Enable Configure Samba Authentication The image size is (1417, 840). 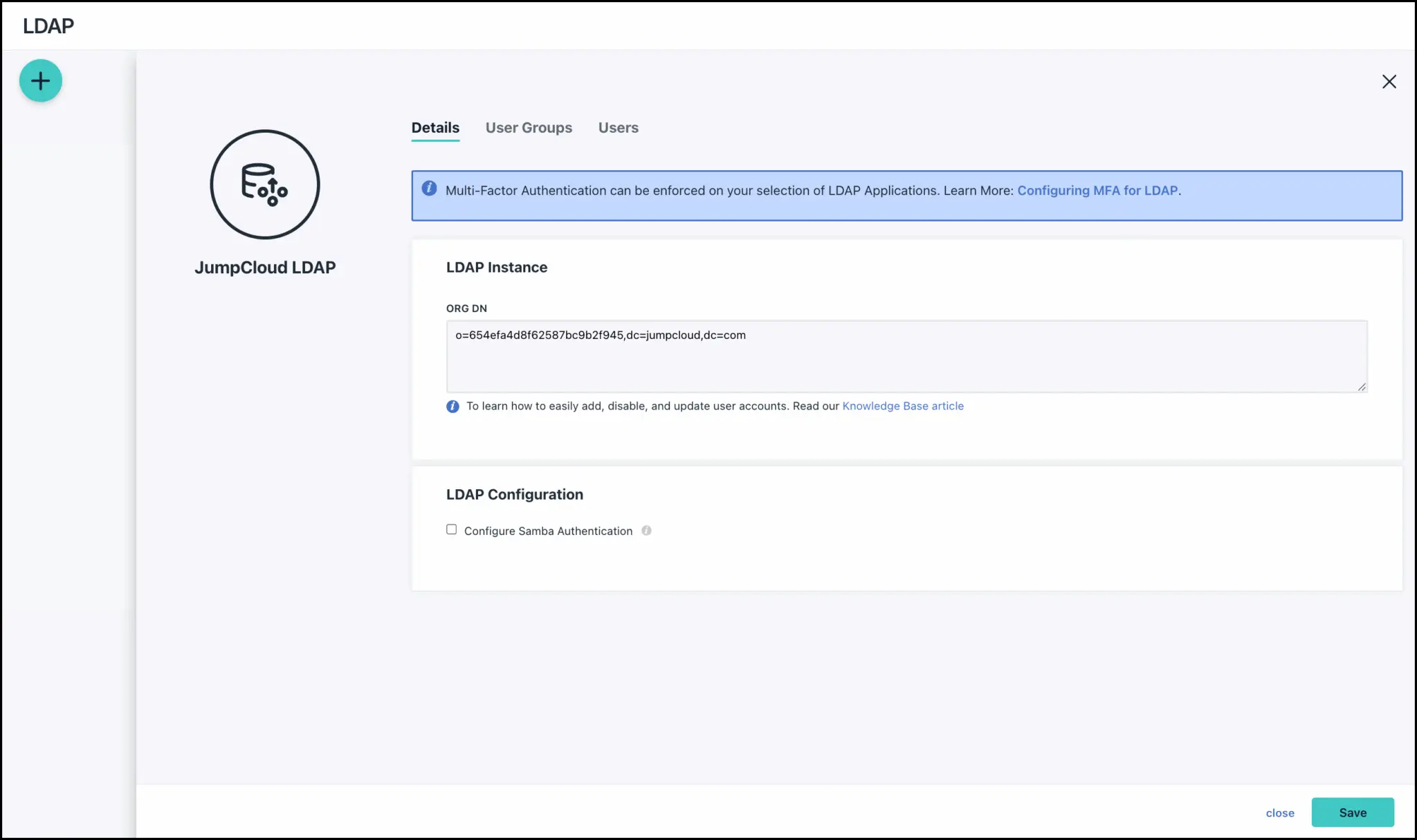451,529
